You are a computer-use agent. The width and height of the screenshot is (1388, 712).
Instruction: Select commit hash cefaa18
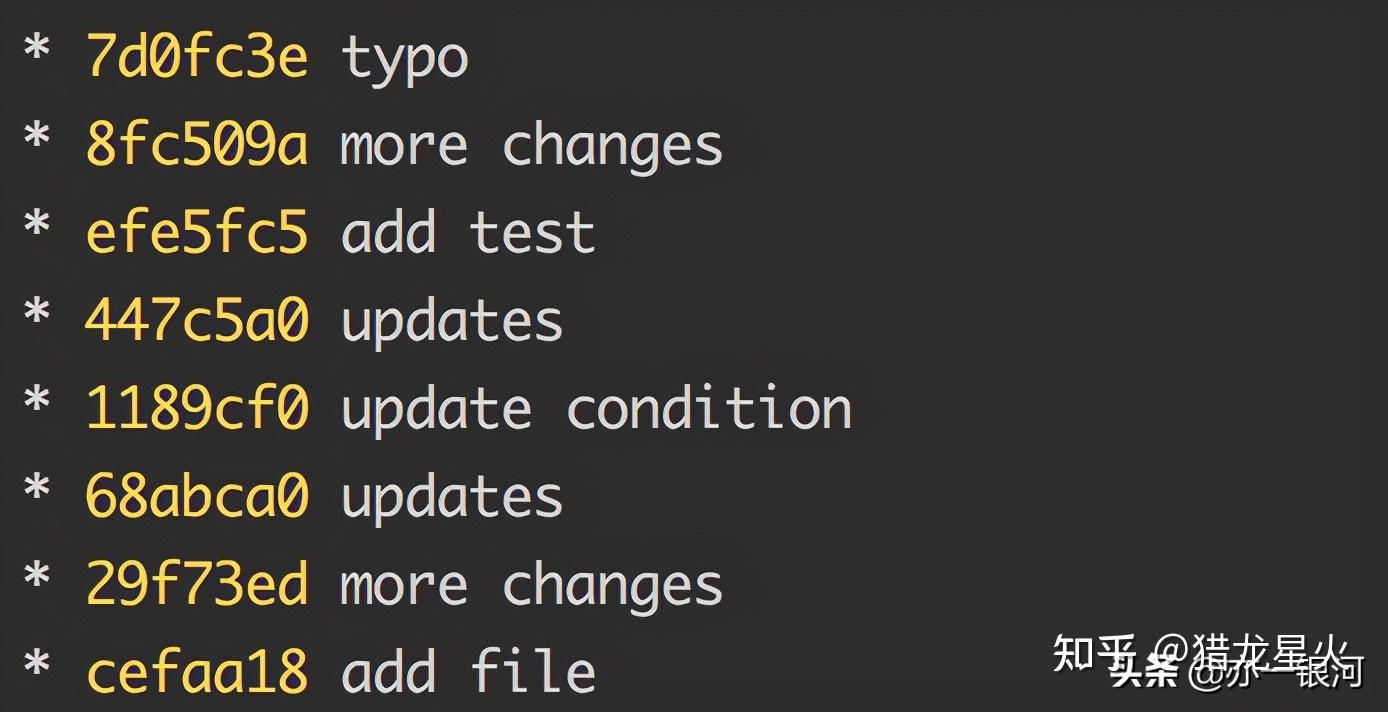coord(197,672)
